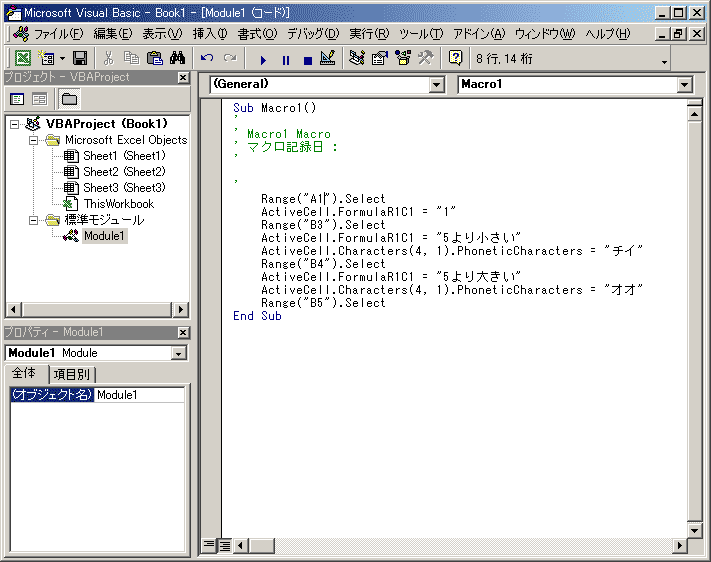The width and height of the screenshot is (711, 562).
Task: Open the 書式(O) menu
Action: (258, 34)
